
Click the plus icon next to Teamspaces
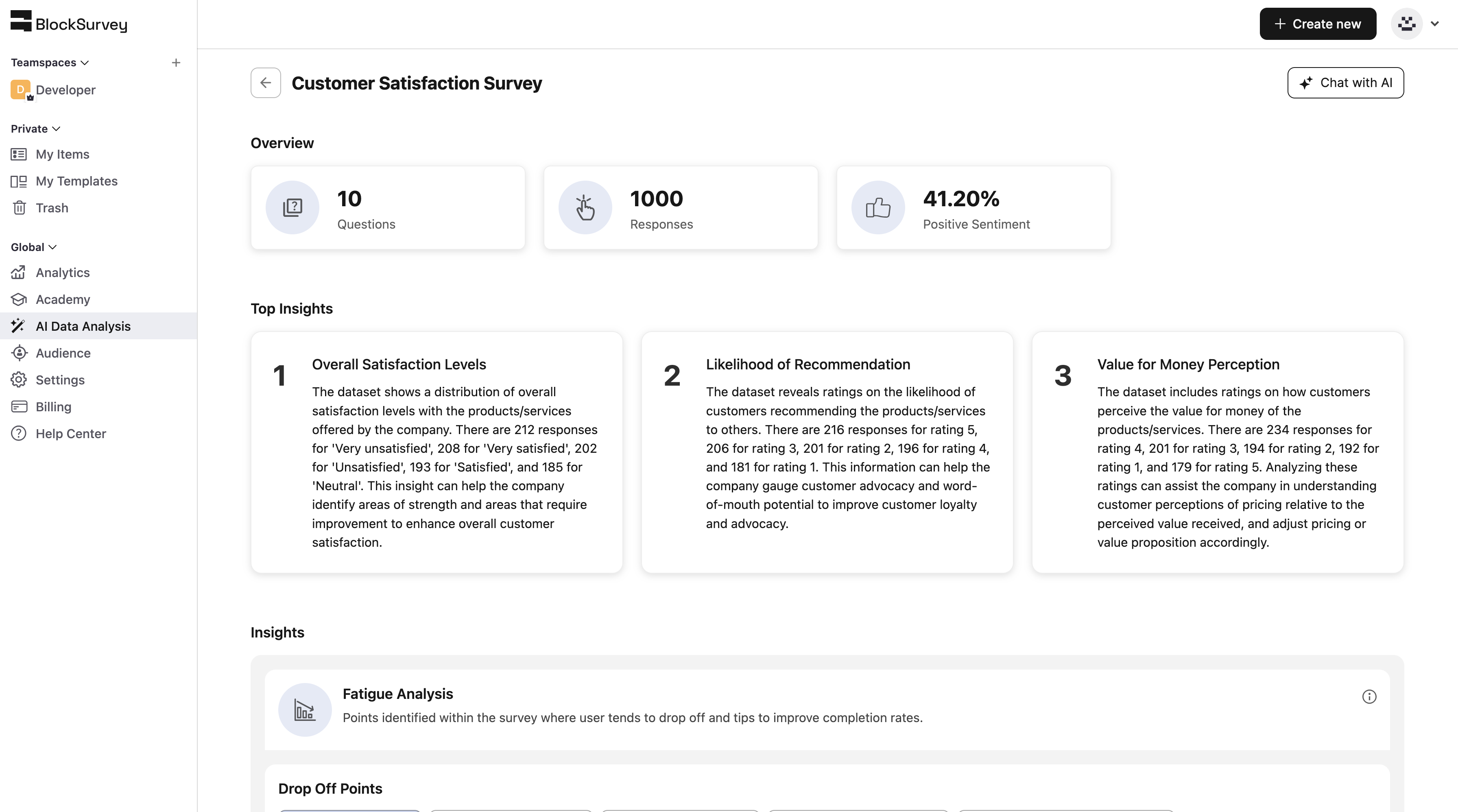pyautogui.click(x=176, y=63)
